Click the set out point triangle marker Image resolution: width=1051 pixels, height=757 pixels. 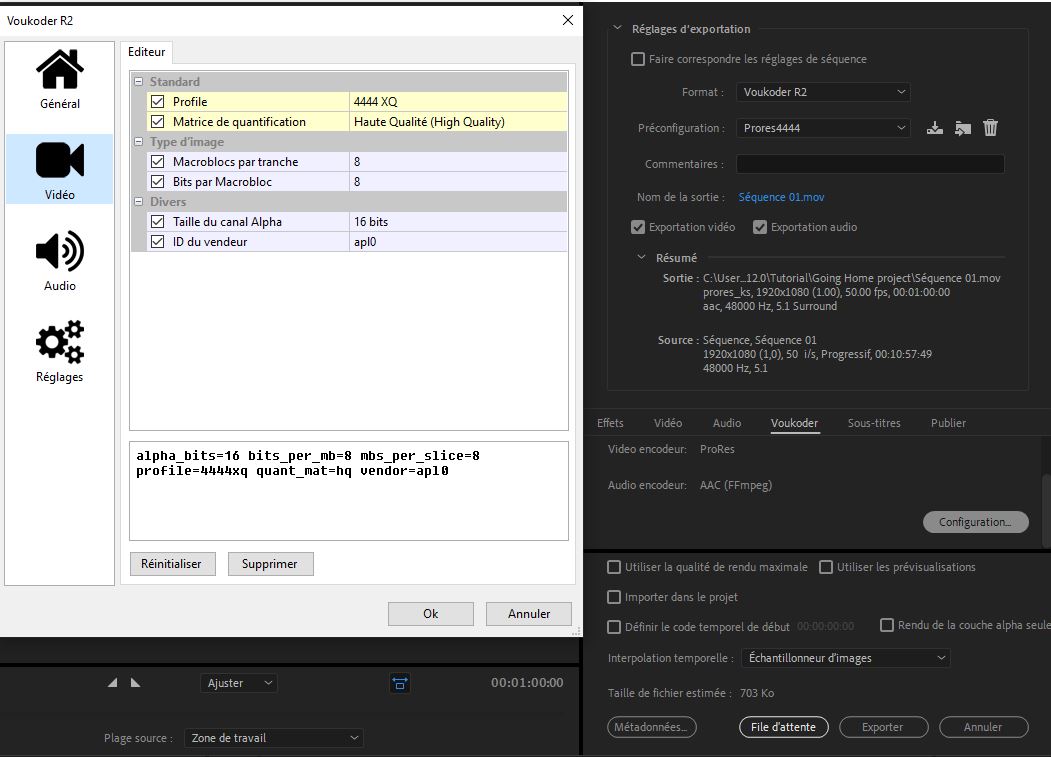point(135,683)
